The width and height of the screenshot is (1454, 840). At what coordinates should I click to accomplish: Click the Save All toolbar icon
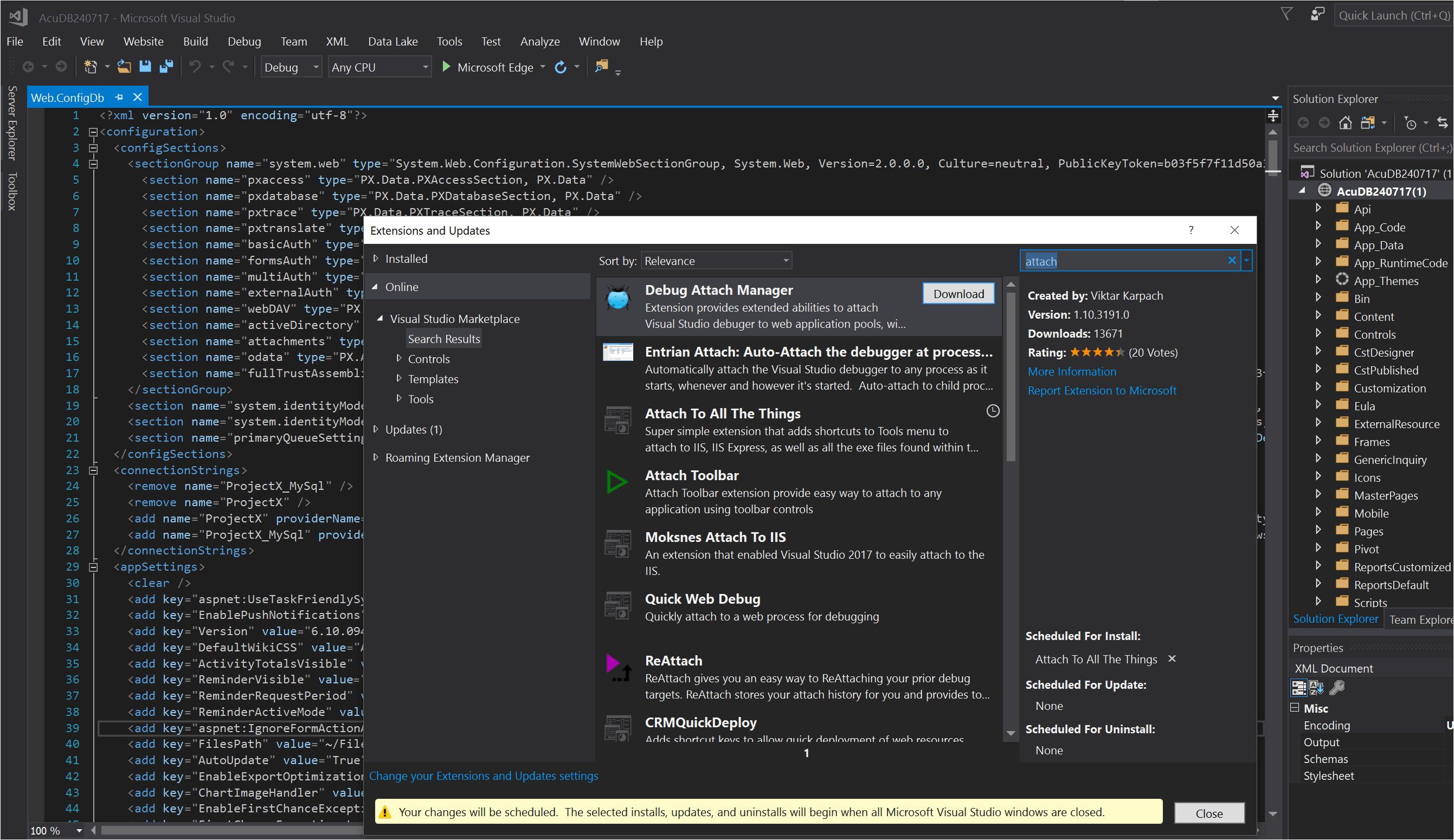coord(166,67)
